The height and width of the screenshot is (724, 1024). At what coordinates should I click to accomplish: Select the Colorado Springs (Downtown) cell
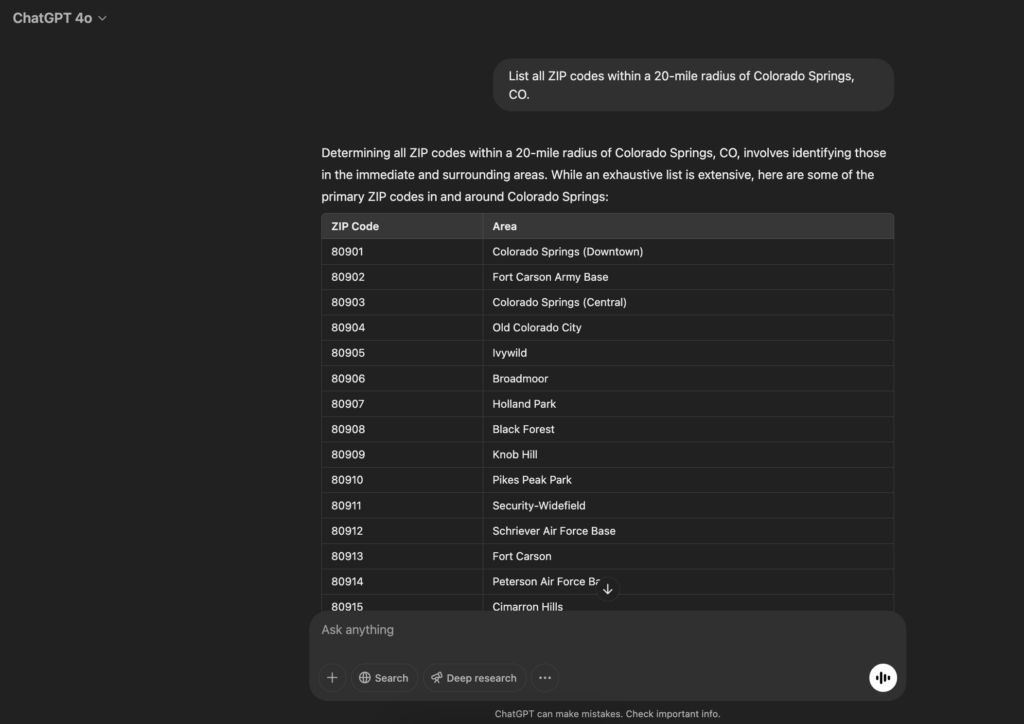pyautogui.click(x=567, y=252)
